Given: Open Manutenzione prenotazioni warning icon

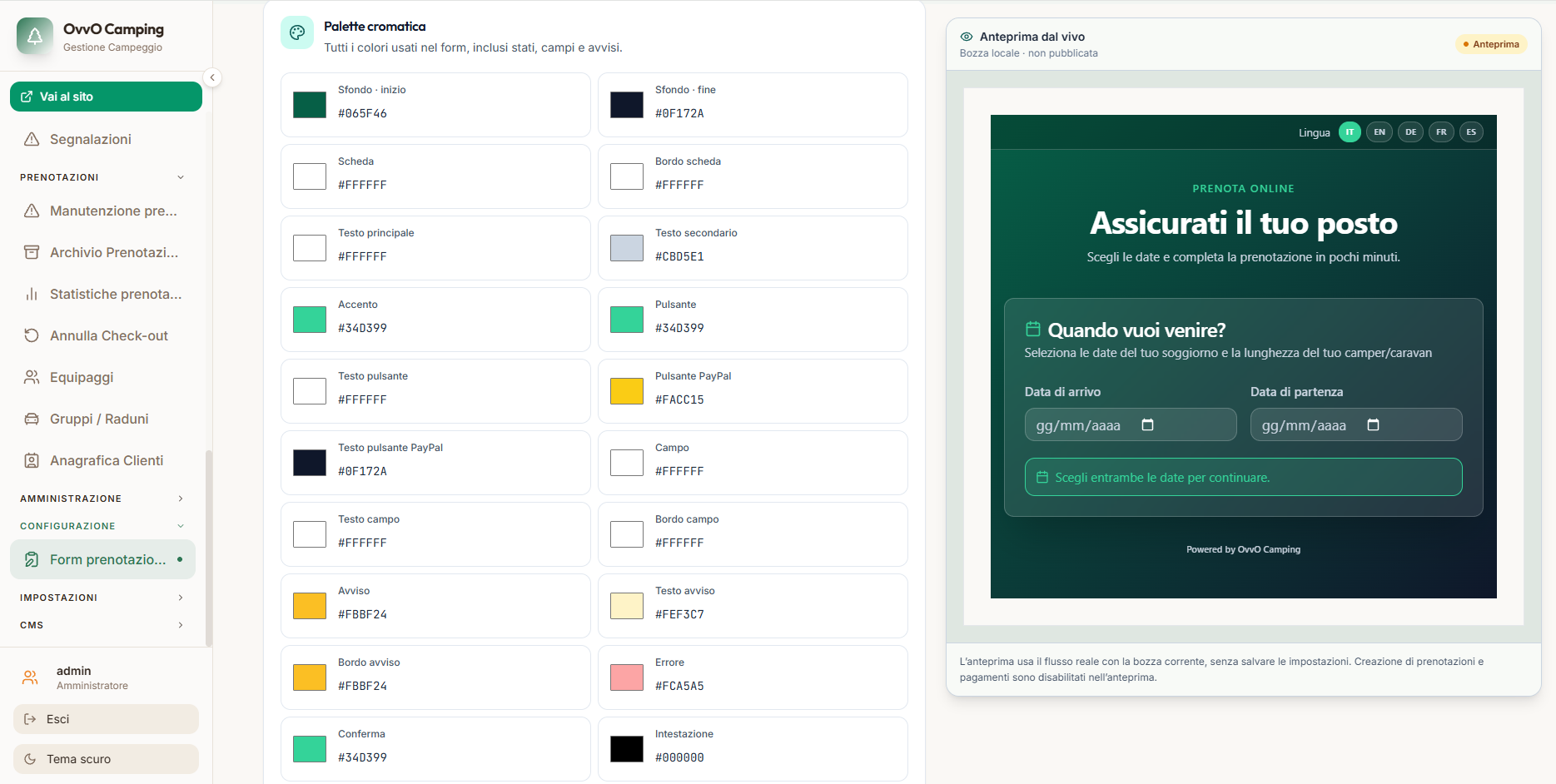Looking at the screenshot, I should (x=32, y=211).
